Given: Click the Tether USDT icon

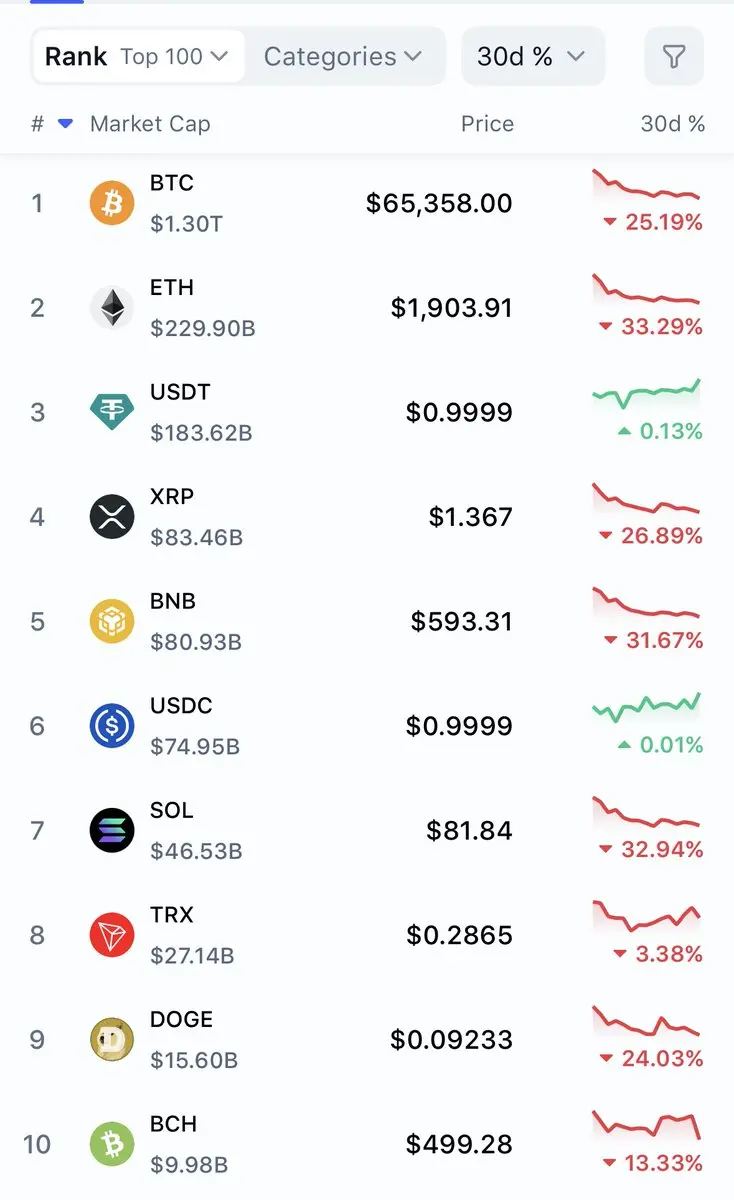Looking at the screenshot, I should pyautogui.click(x=112, y=412).
